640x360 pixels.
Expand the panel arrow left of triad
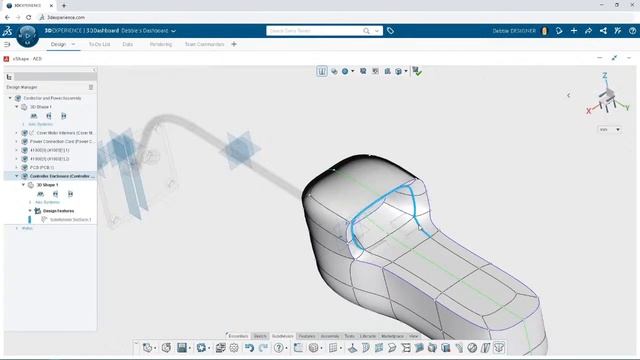(x=568, y=95)
